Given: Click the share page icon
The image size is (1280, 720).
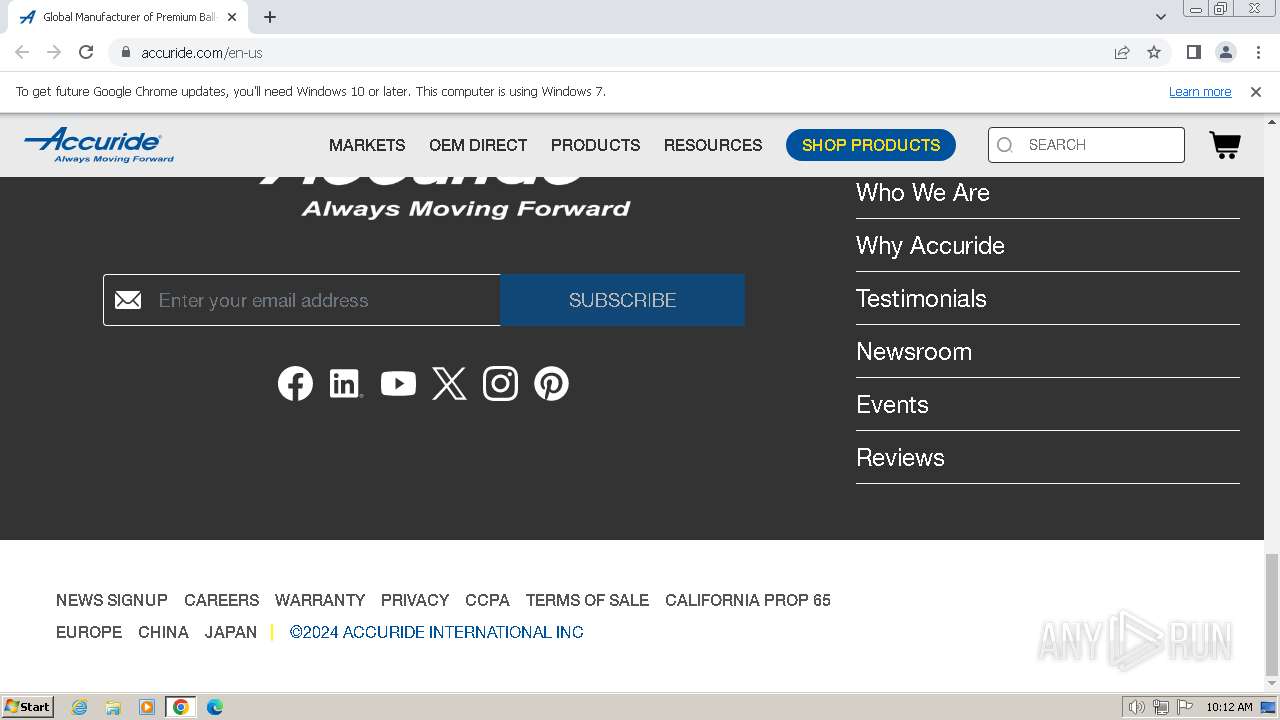Looking at the screenshot, I should coord(1122,52).
